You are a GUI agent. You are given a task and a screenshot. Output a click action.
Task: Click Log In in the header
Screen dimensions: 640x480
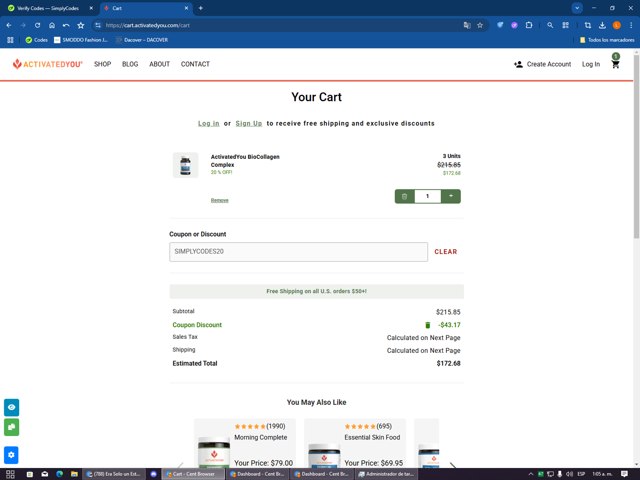coord(591,64)
